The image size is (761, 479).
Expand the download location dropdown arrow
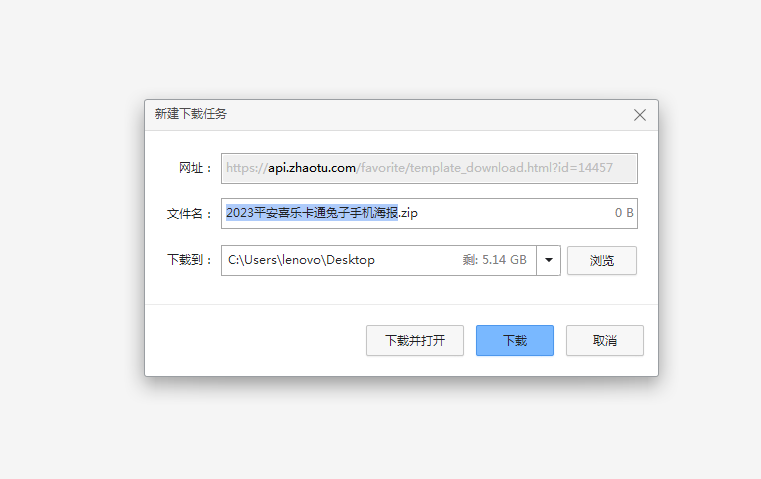[x=548, y=260]
